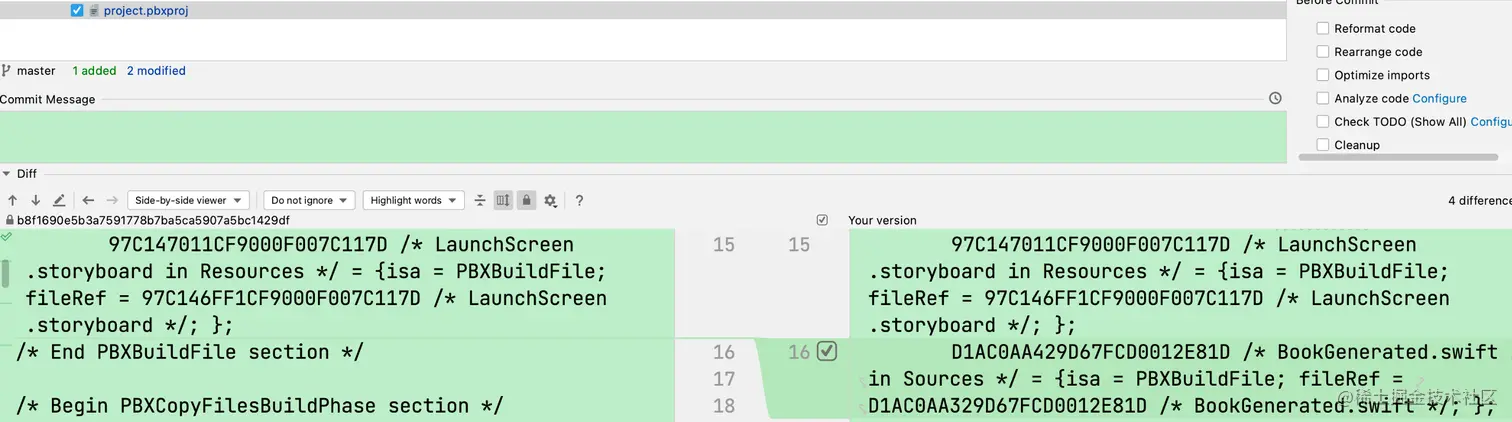1512x422 pixels.
Task: Open the diff help question mark
Action: click(579, 200)
